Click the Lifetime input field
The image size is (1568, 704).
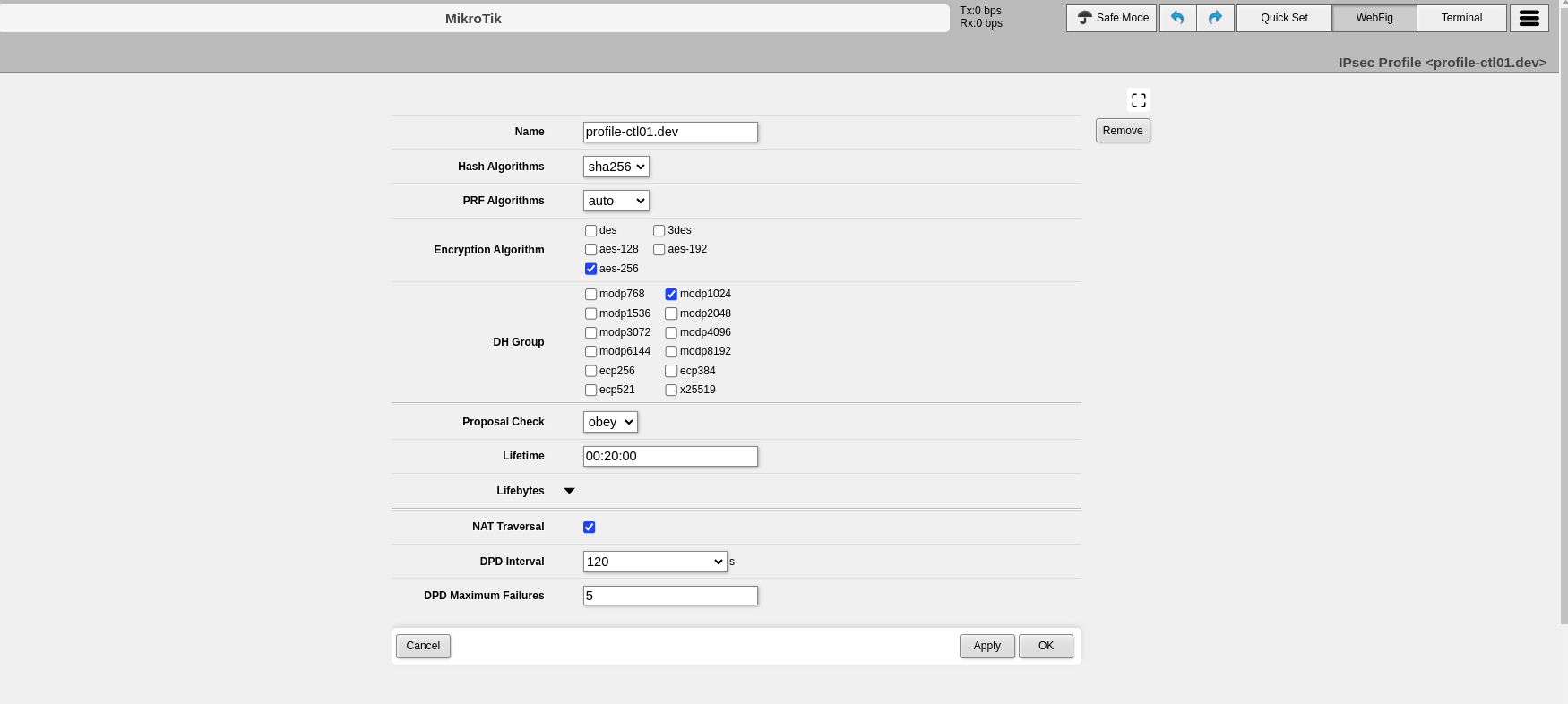point(669,456)
